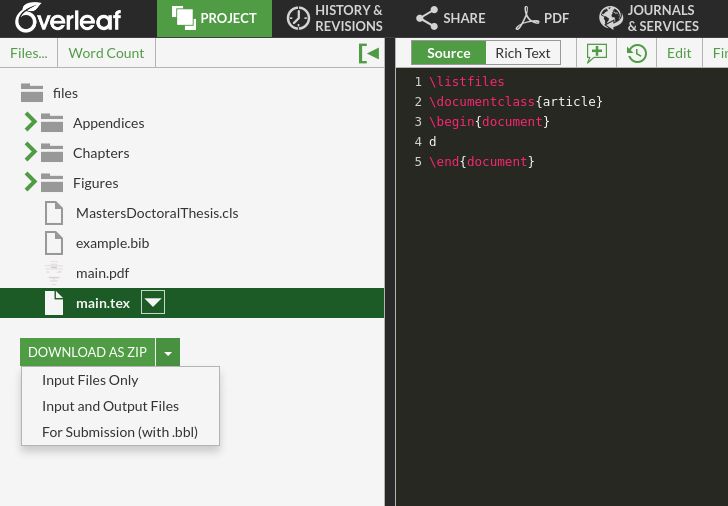Screen dimensions: 728x506
Task: Select the Appendices folder
Action: tap(108, 123)
